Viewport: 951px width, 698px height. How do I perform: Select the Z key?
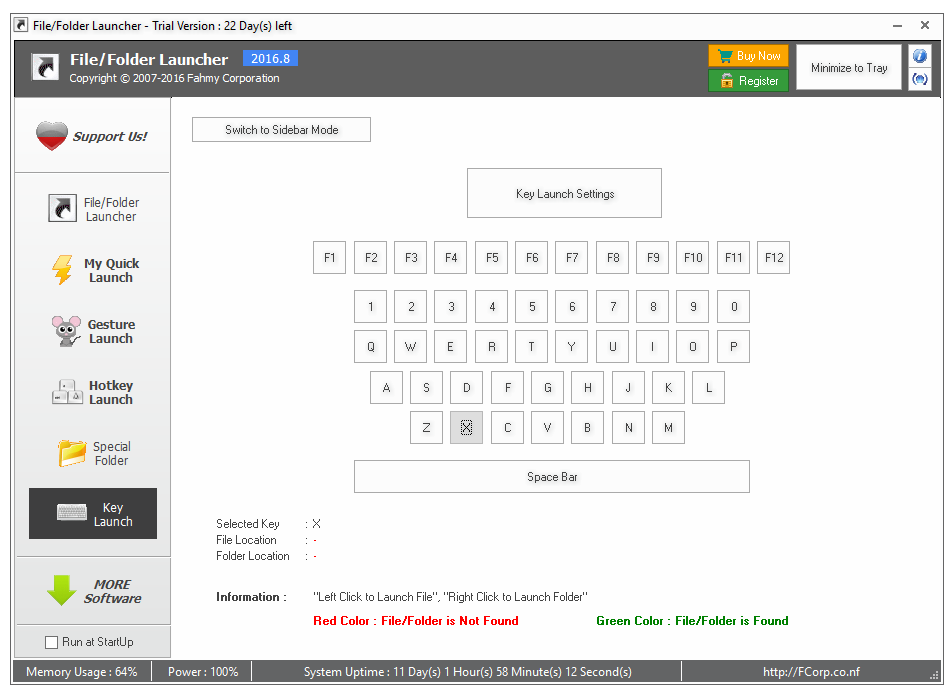coord(426,428)
